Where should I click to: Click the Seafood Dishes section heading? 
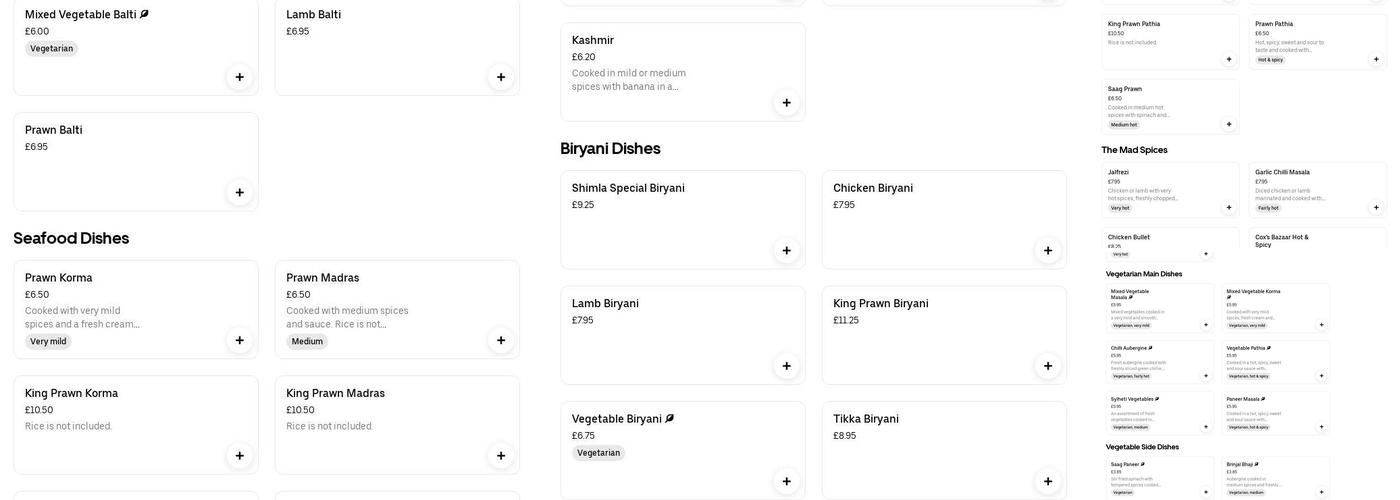click(71, 238)
